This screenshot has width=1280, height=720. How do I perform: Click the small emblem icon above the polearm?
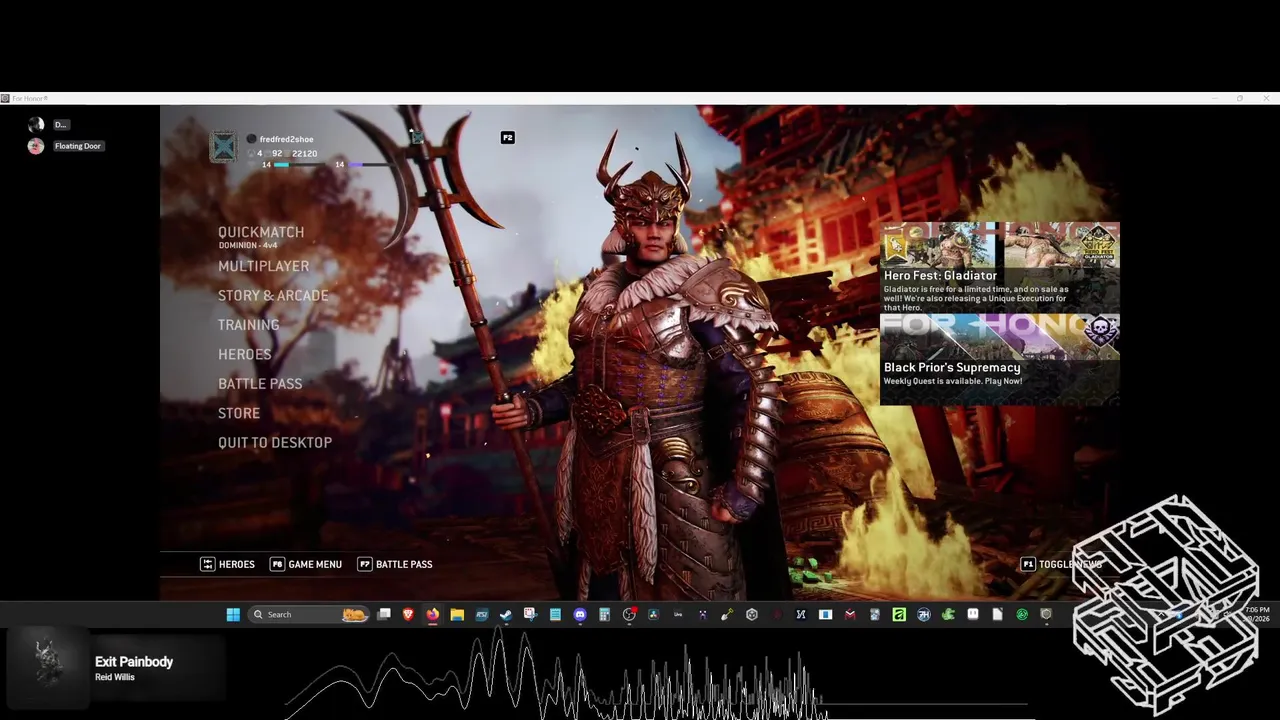pos(417,137)
